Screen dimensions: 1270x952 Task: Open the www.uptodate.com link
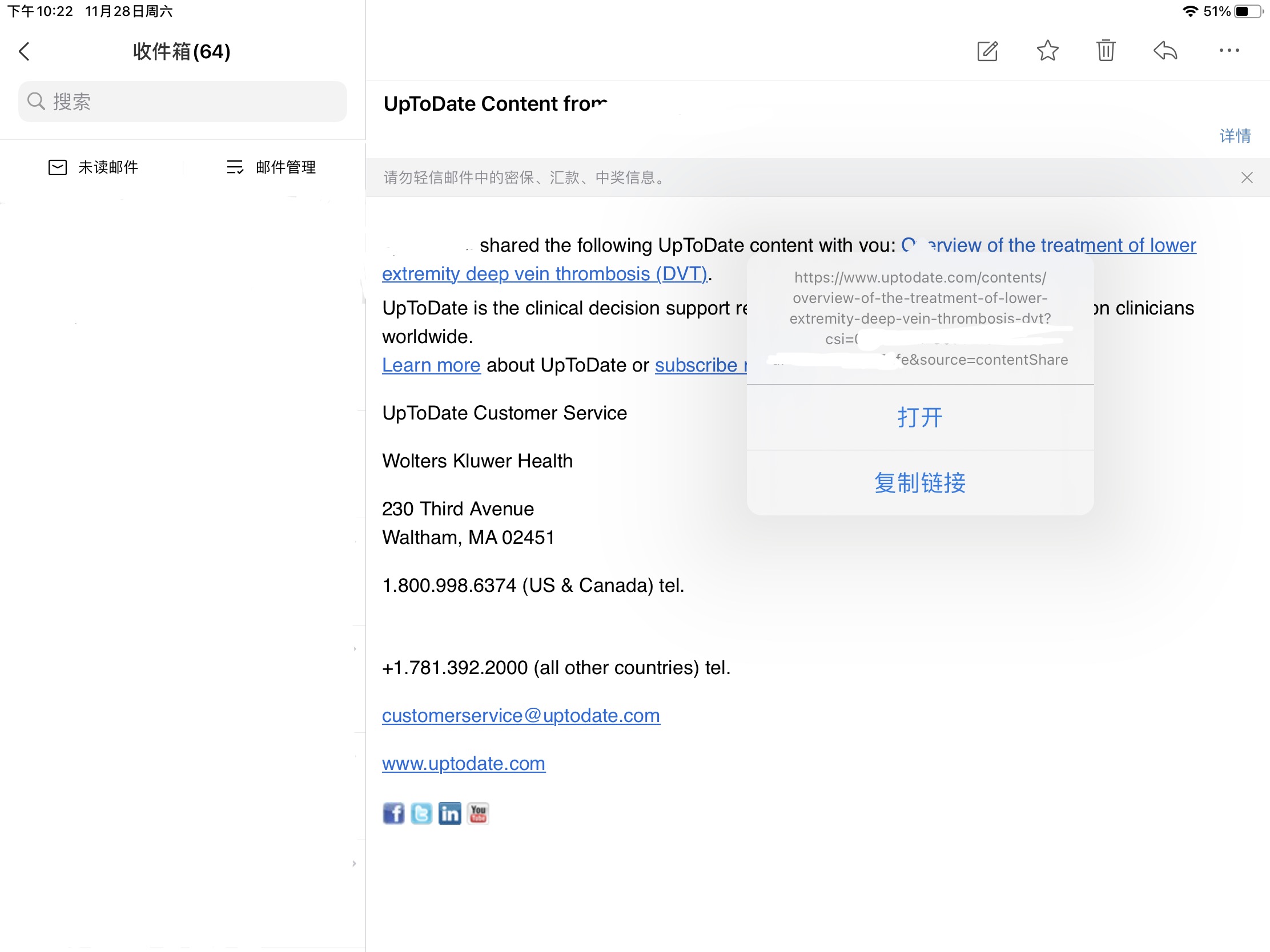(x=463, y=763)
